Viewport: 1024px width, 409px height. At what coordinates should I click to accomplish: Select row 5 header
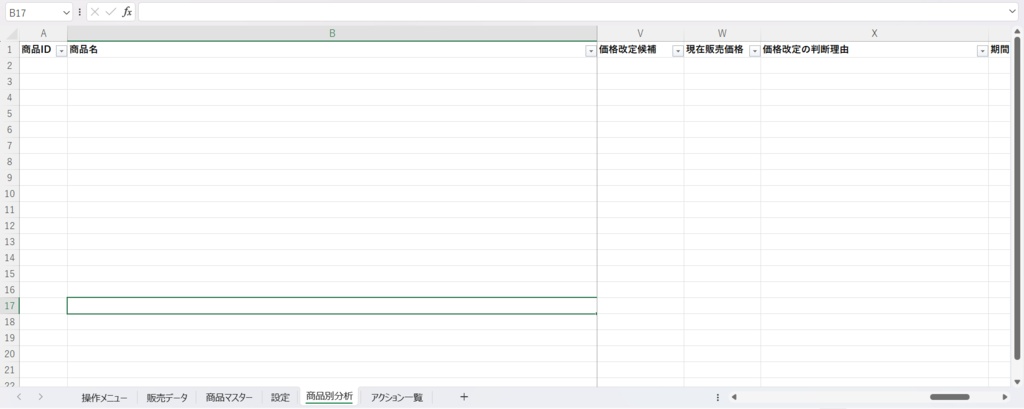10,113
